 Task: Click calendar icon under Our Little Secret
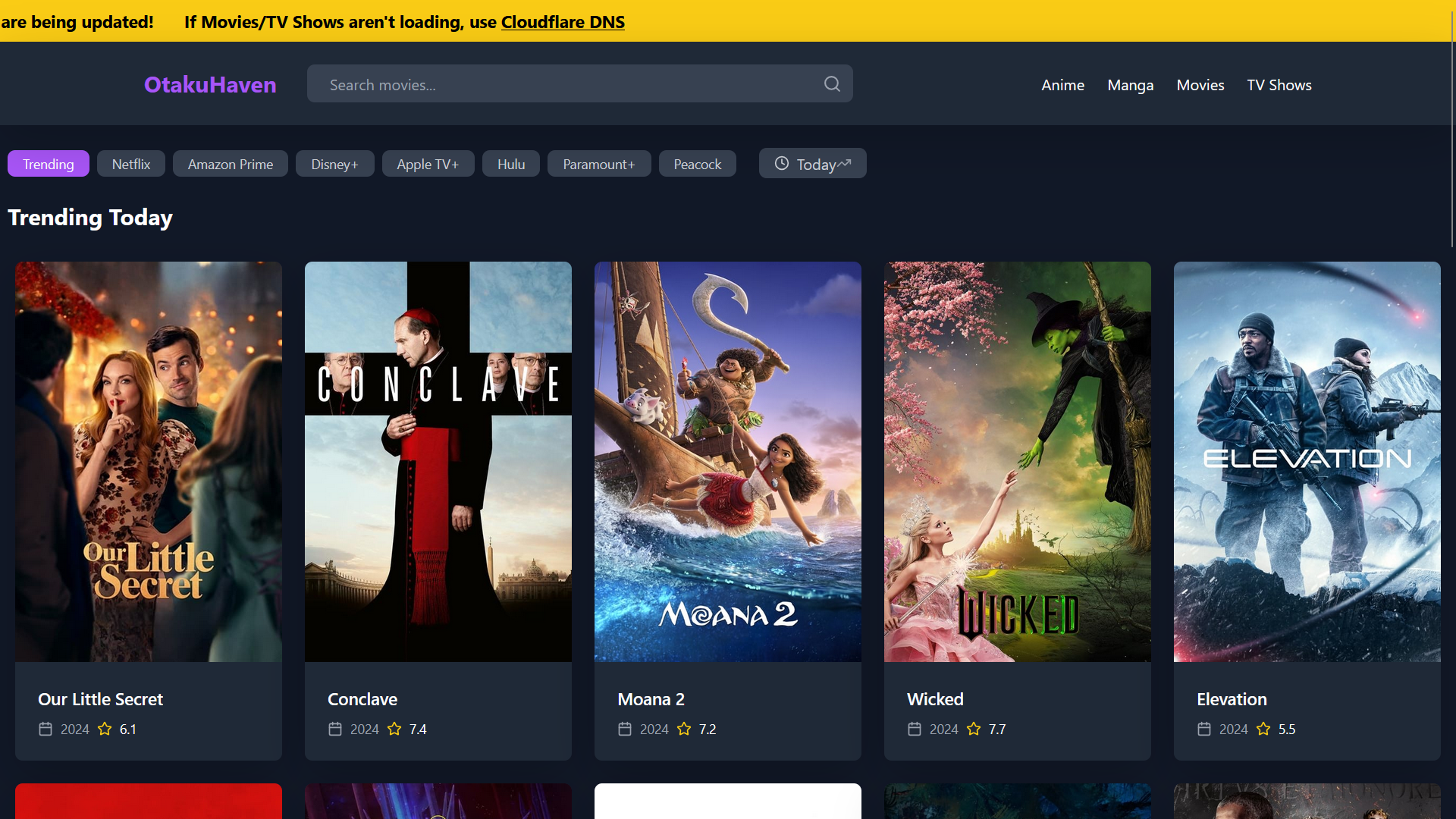(45, 729)
